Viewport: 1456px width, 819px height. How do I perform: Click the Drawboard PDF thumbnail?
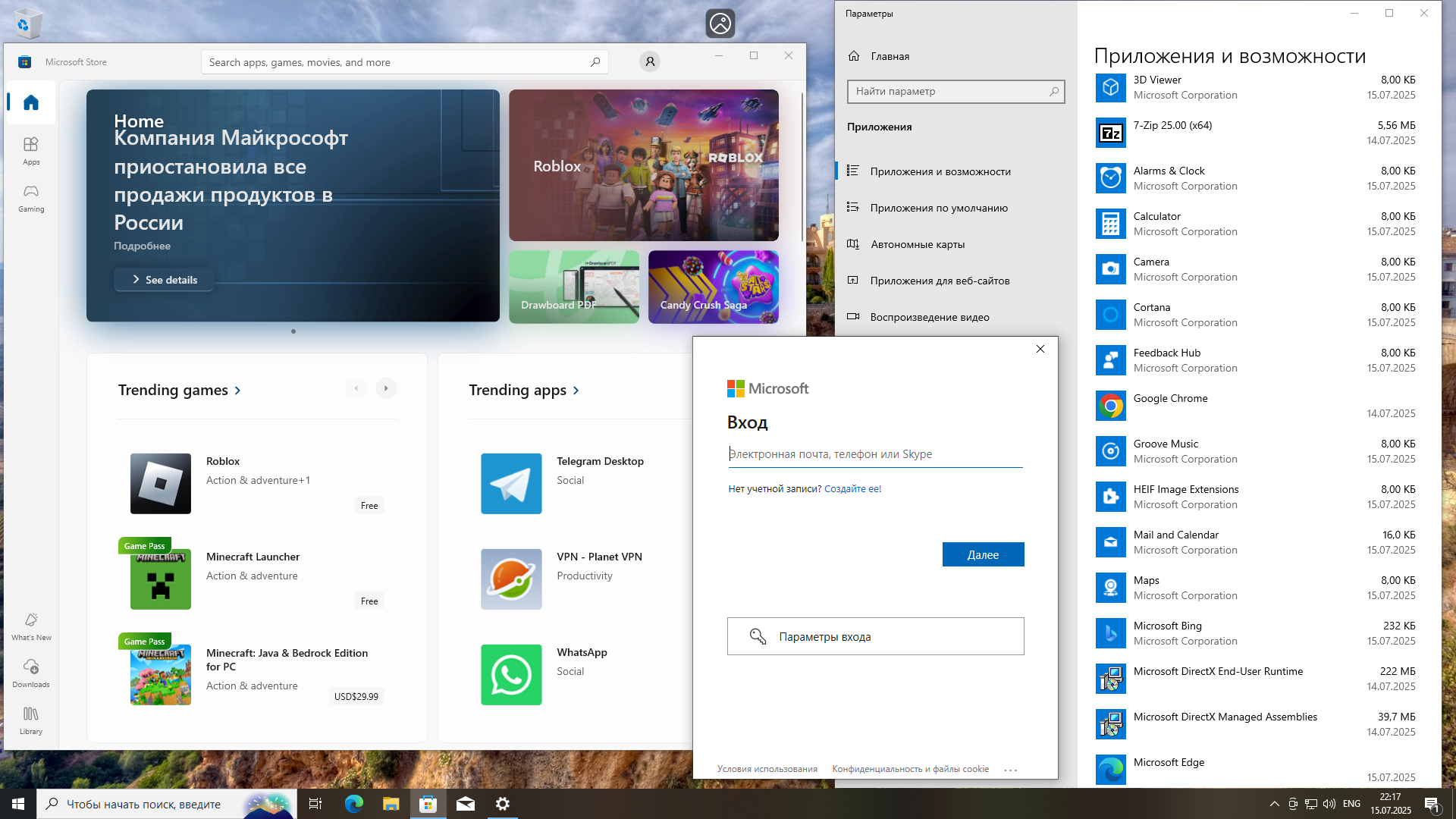pos(574,287)
